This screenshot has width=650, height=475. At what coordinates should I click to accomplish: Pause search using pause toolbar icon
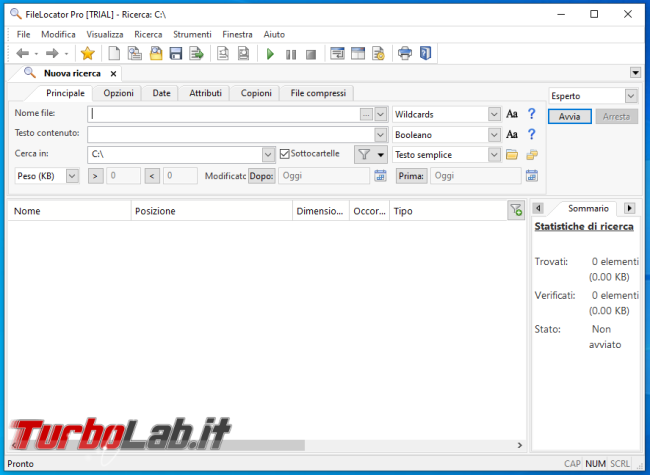291,54
